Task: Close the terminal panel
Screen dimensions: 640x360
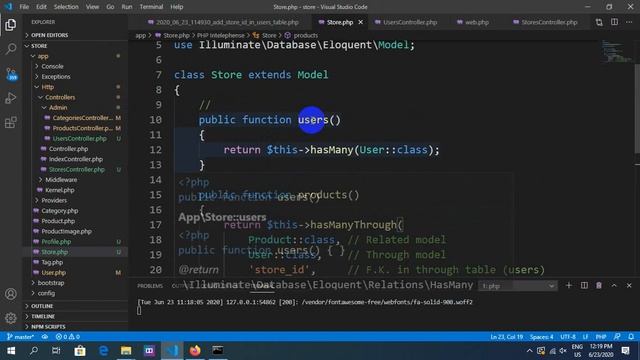Action: (x=629, y=285)
